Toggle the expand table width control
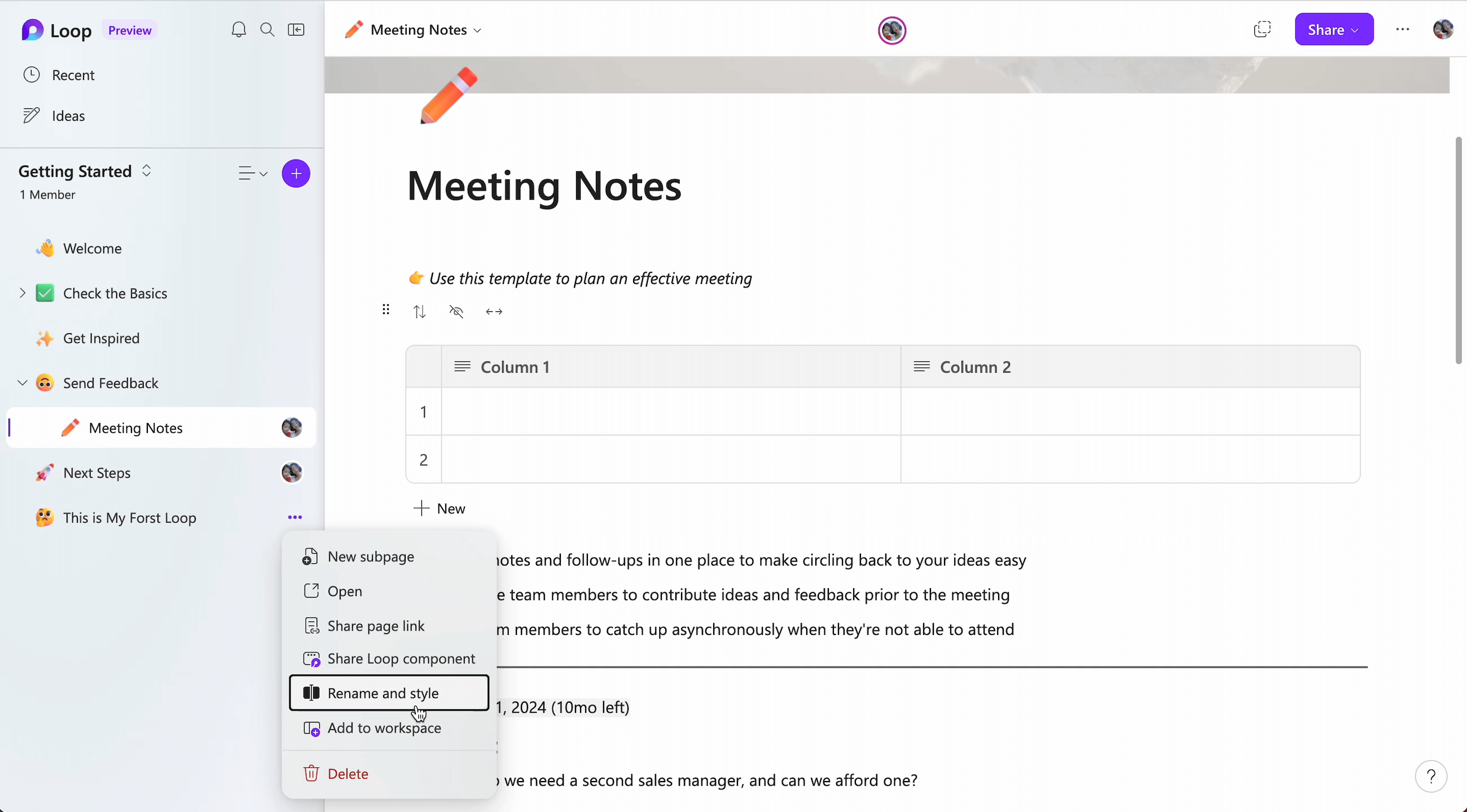Image resolution: width=1467 pixels, height=812 pixels. click(x=493, y=311)
